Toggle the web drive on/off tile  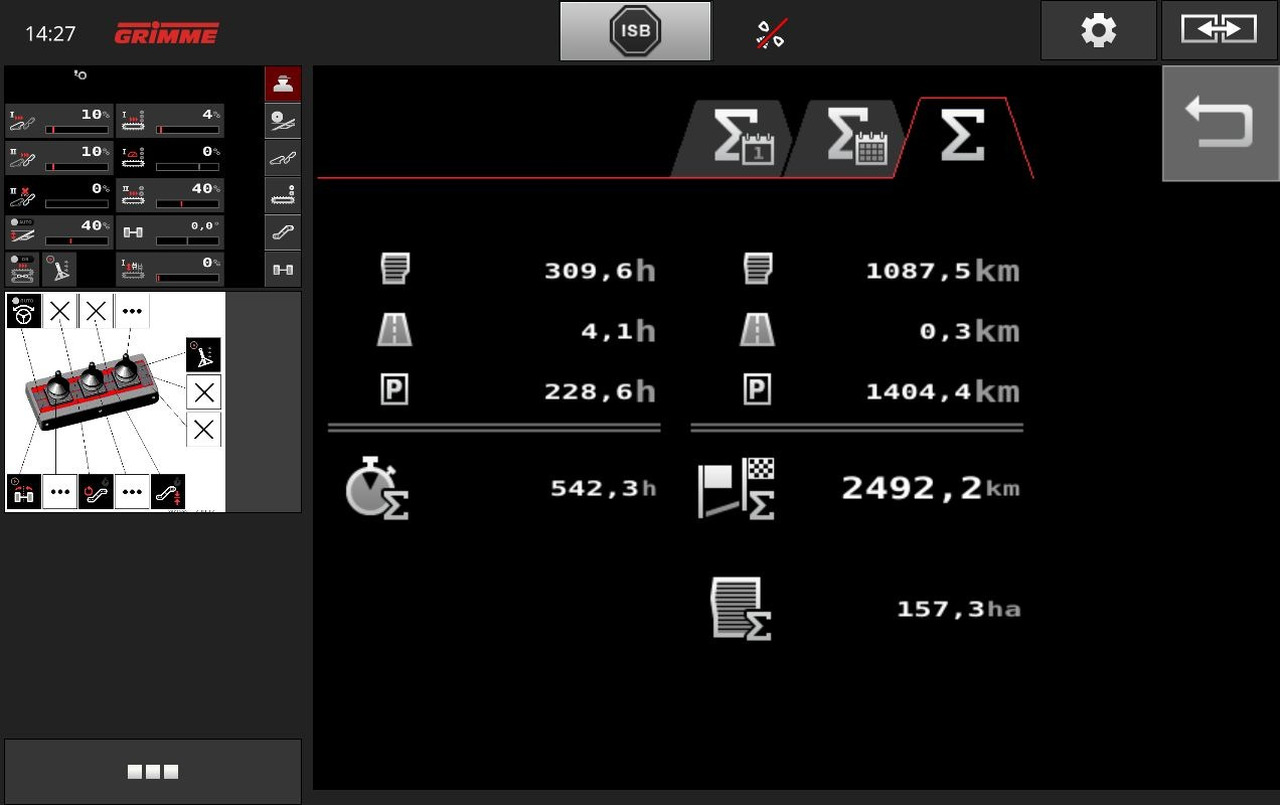tap(24, 269)
